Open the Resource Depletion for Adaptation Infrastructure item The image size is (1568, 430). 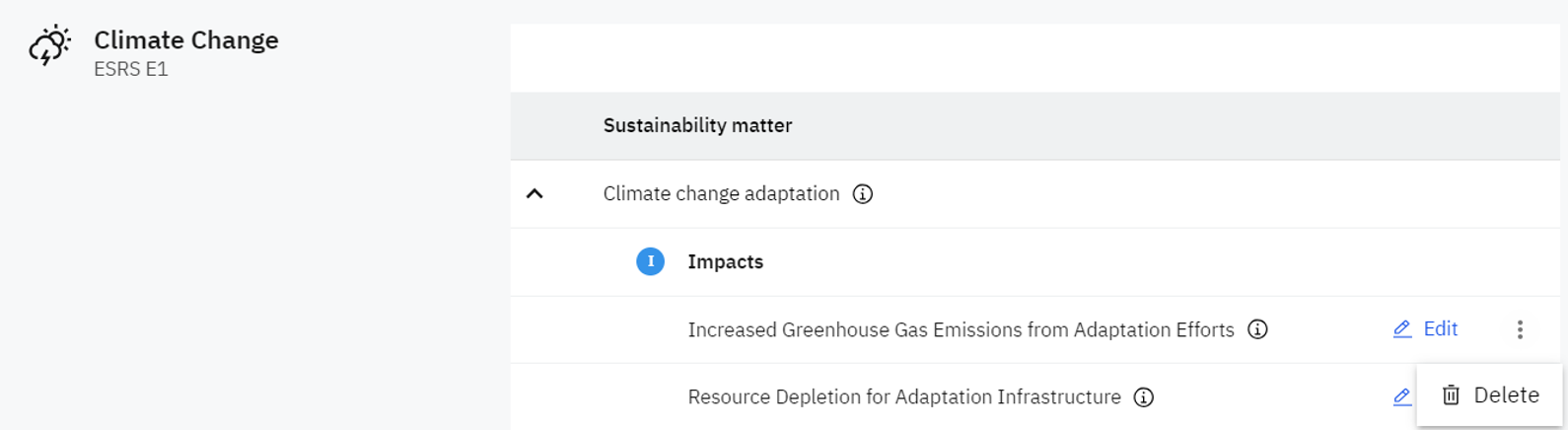click(x=903, y=396)
